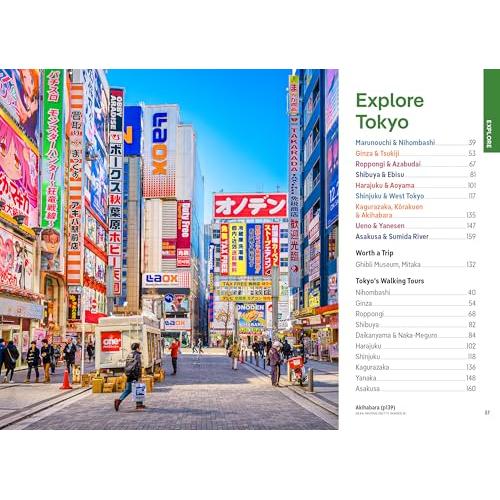Click the red Onoden sign in photo
The width and height of the screenshot is (500, 500).
[250, 206]
